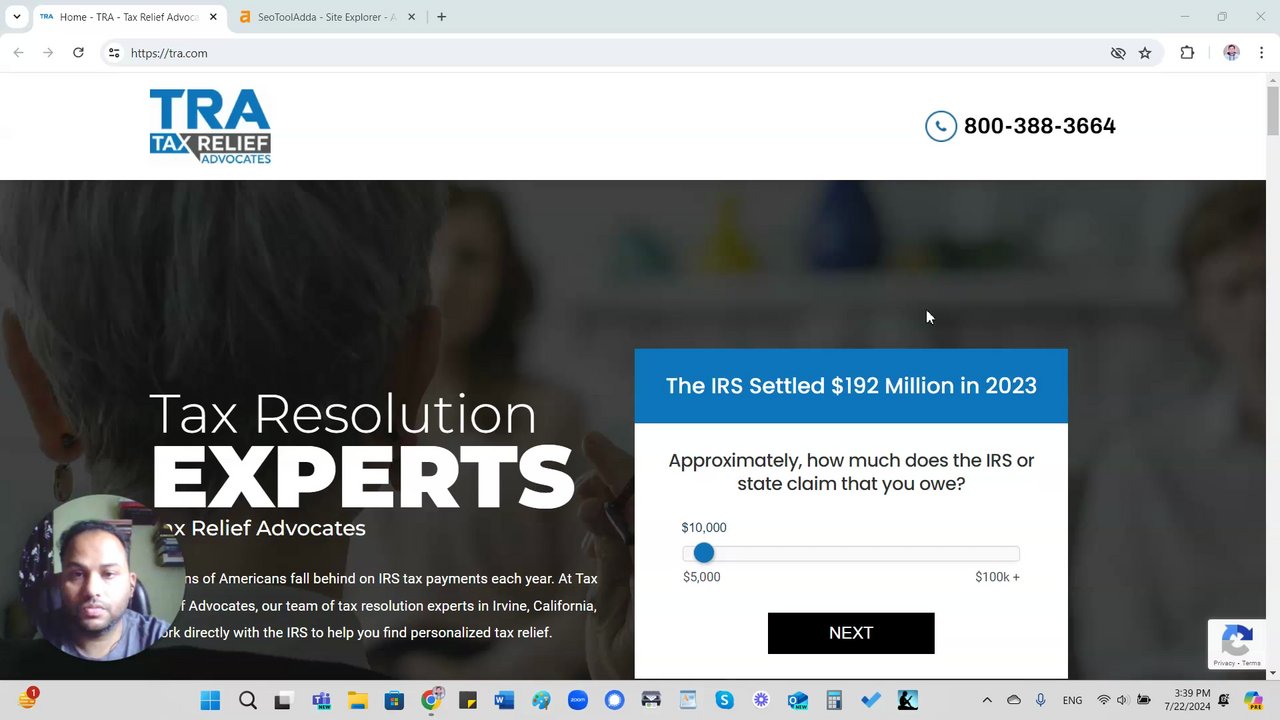Click the "The IRS Settled $192 Million in 2023" banner
This screenshot has height=720, width=1280.
point(851,386)
